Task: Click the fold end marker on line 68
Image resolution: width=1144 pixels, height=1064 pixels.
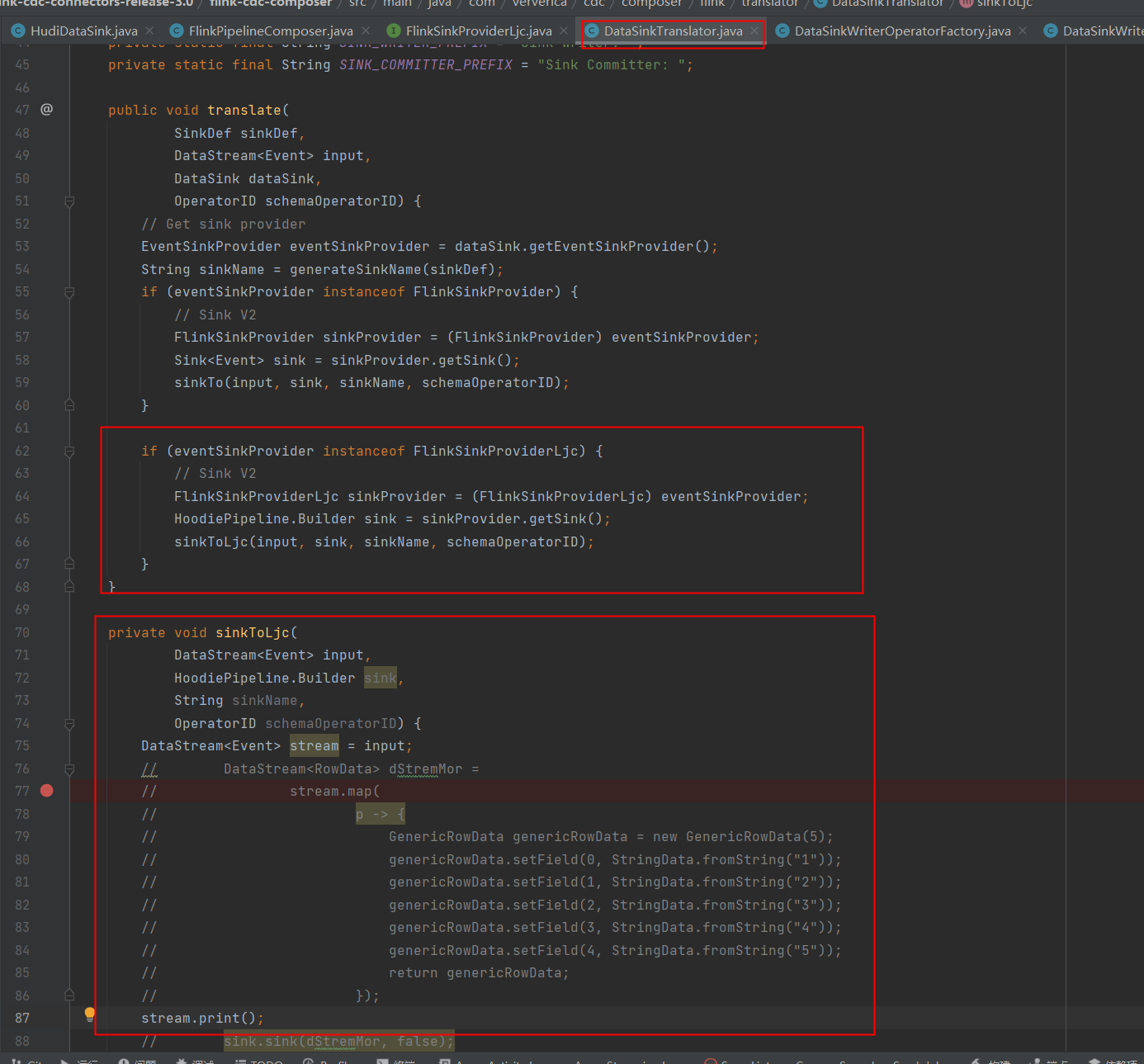Action: (69, 587)
